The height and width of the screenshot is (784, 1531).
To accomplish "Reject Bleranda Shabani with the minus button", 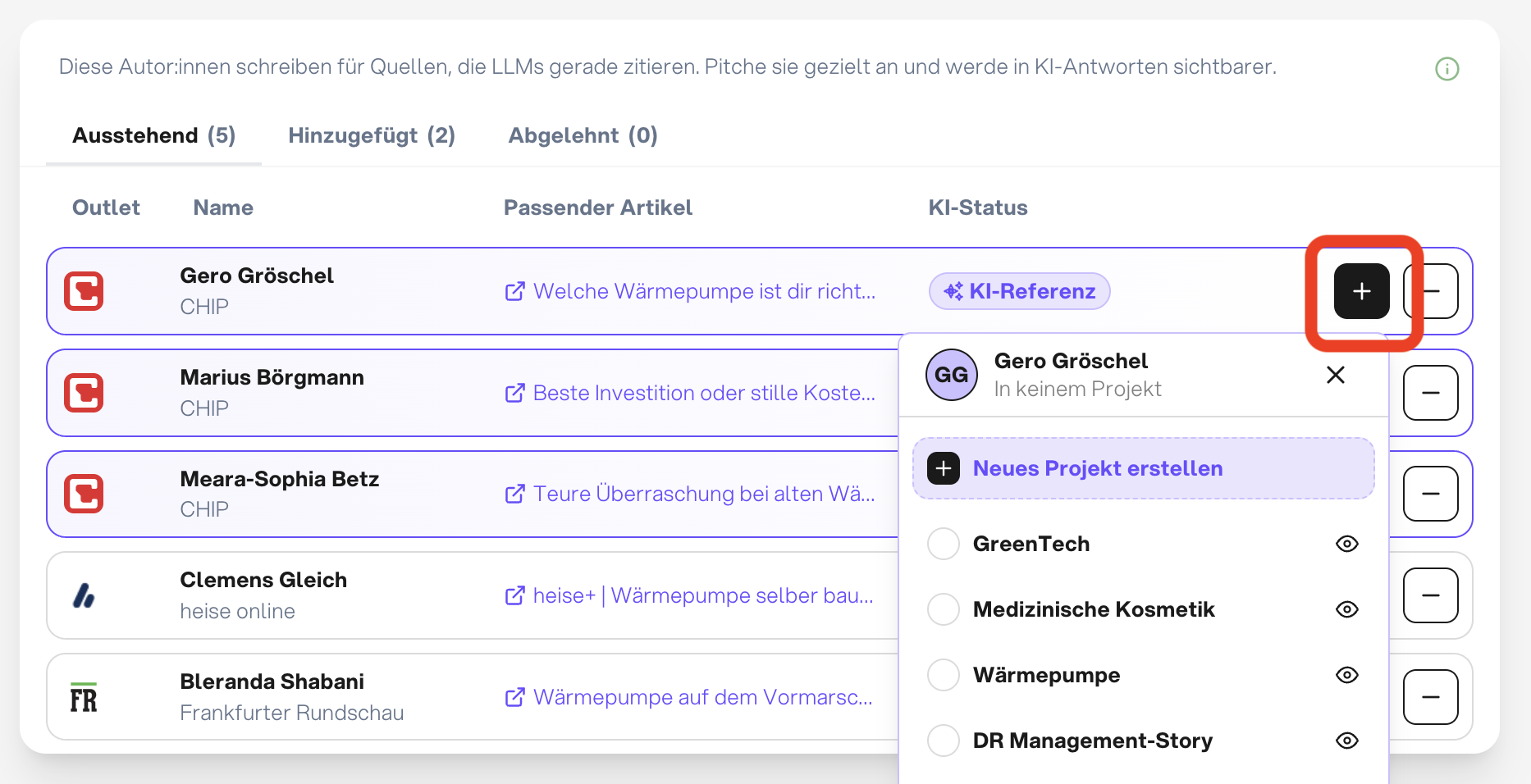I will click(1430, 697).
